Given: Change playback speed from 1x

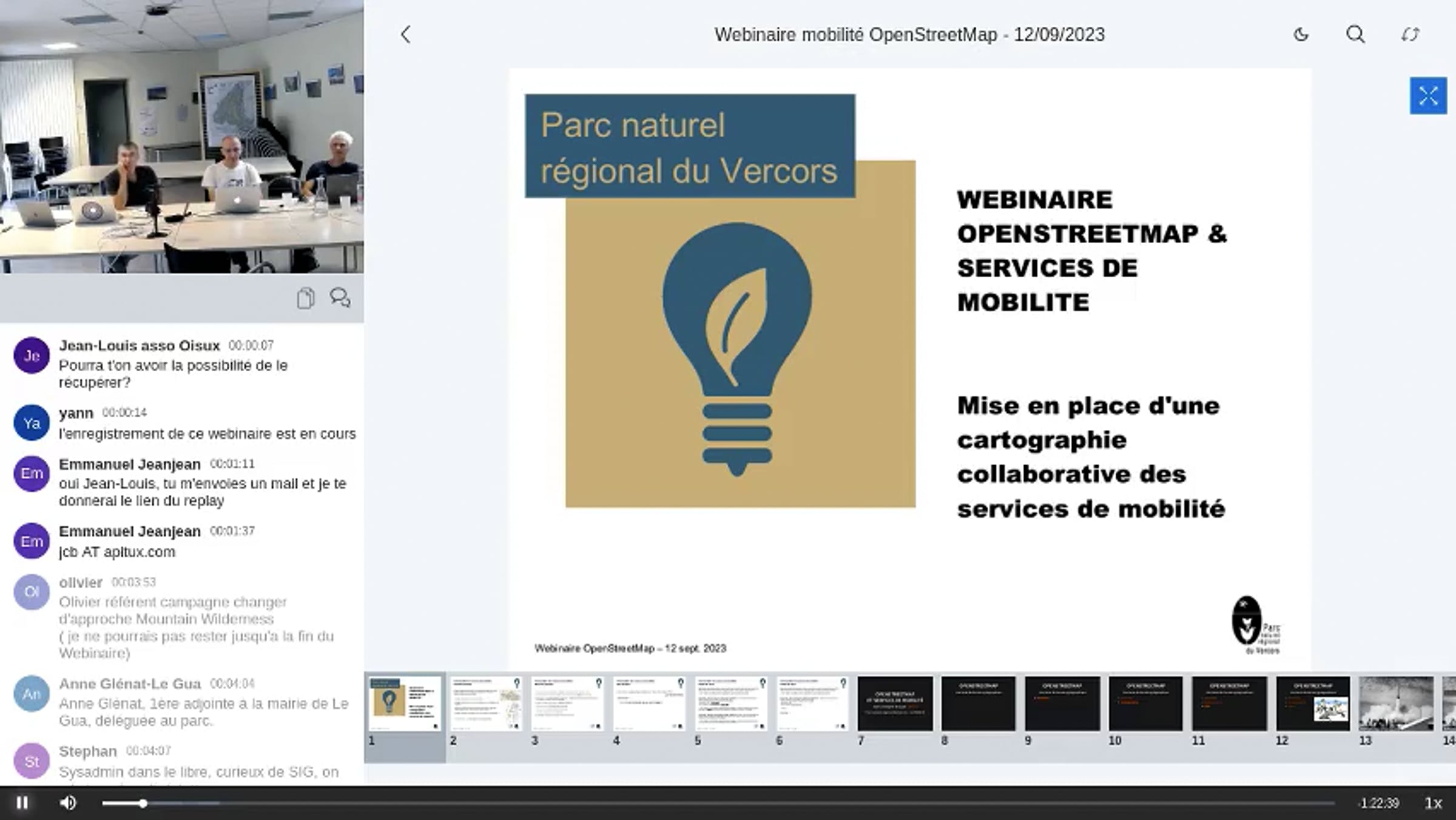Looking at the screenshot, I should [1433, 804].
